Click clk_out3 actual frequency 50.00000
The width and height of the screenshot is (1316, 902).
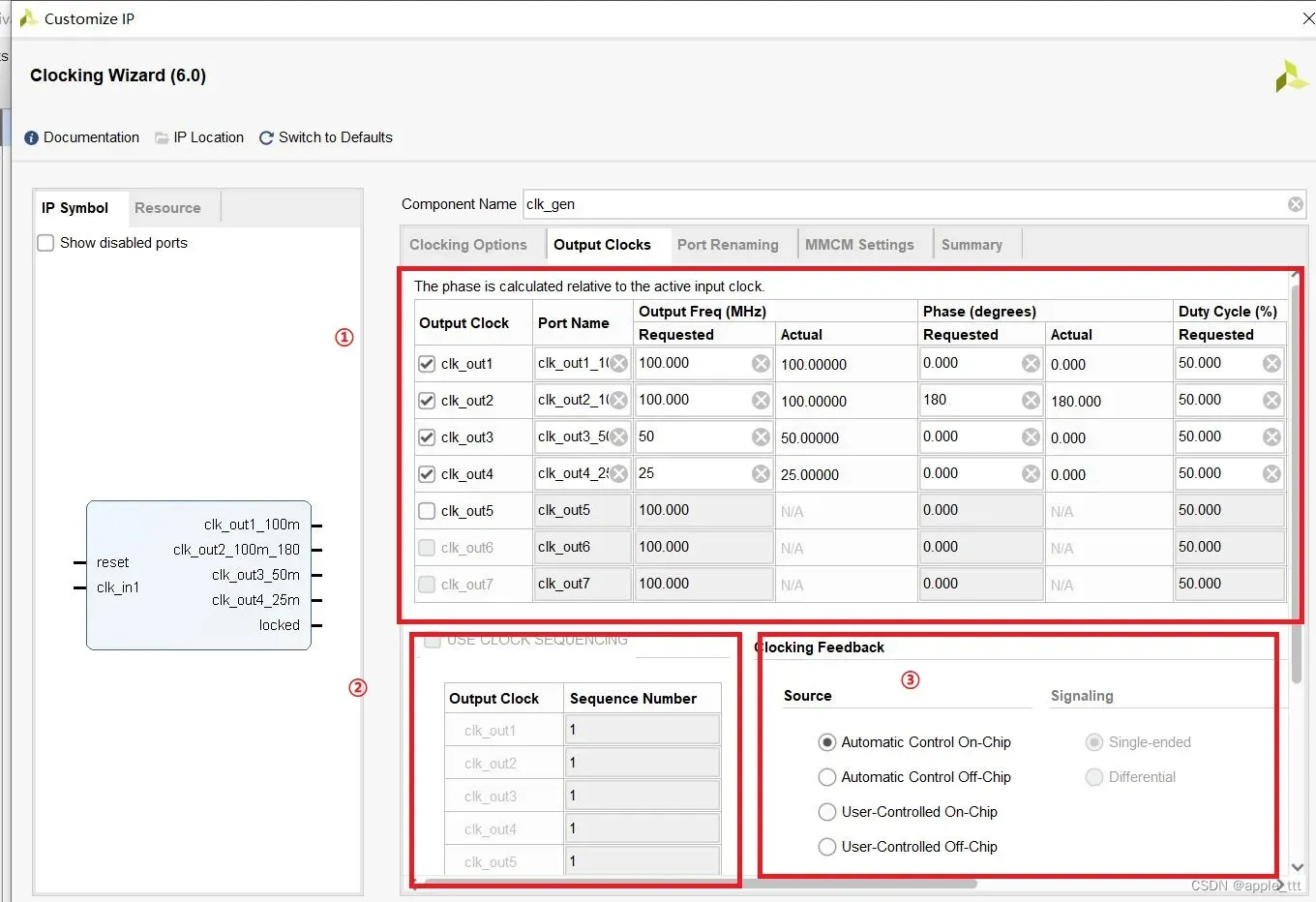point(810,438)
